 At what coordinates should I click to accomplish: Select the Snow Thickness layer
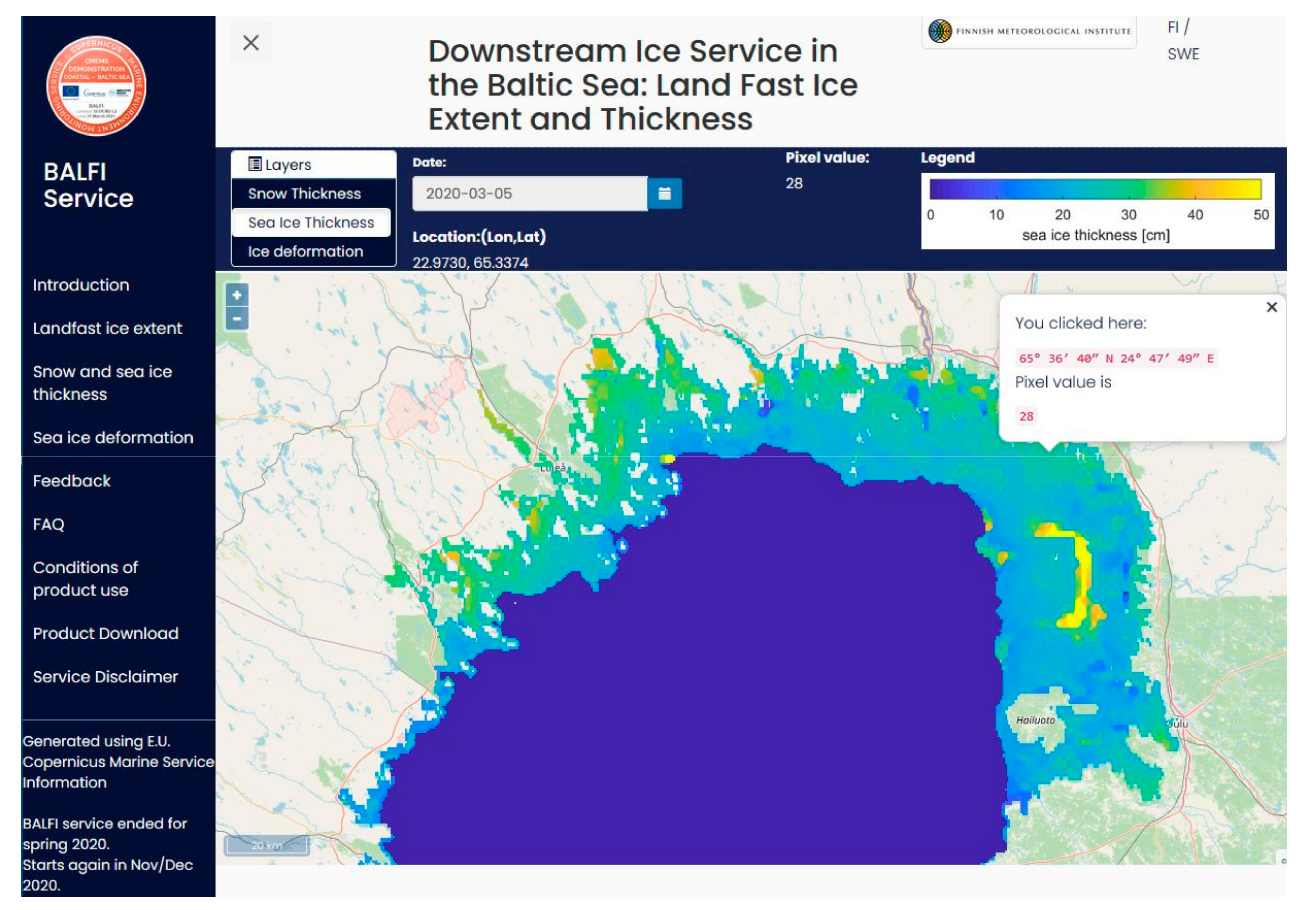pos(304,194)
